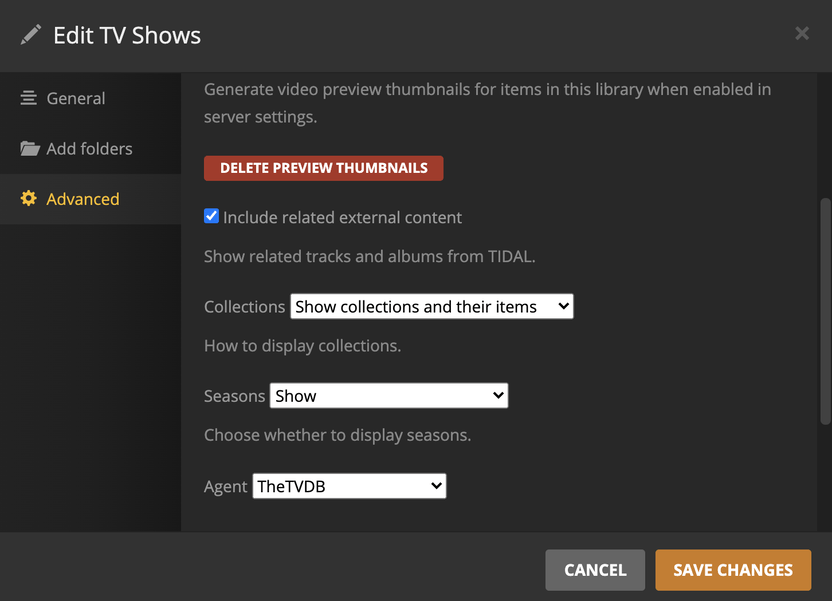This screenshot has height=601, width=832.
Task: Click Save Changes
Action: pos(733,570)
